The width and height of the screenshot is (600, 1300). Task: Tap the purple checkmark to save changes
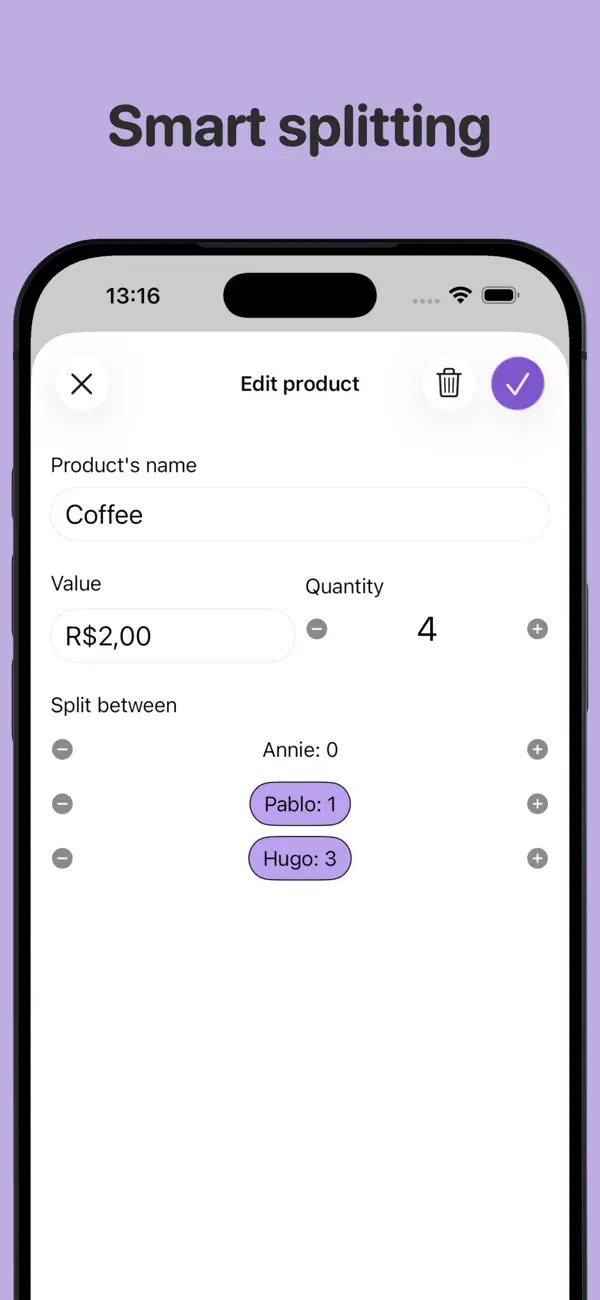[x=517, y=383]
